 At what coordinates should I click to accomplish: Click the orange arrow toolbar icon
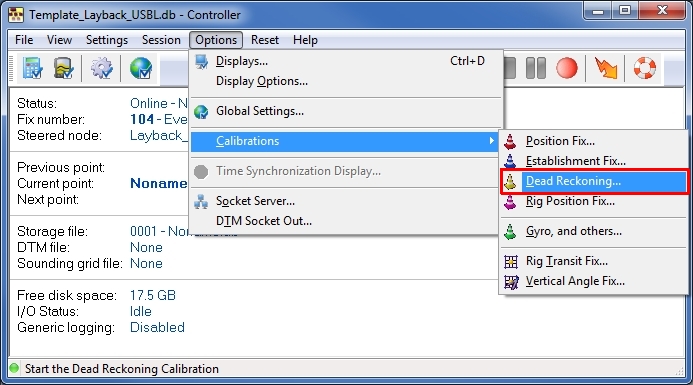click(605, 69)
